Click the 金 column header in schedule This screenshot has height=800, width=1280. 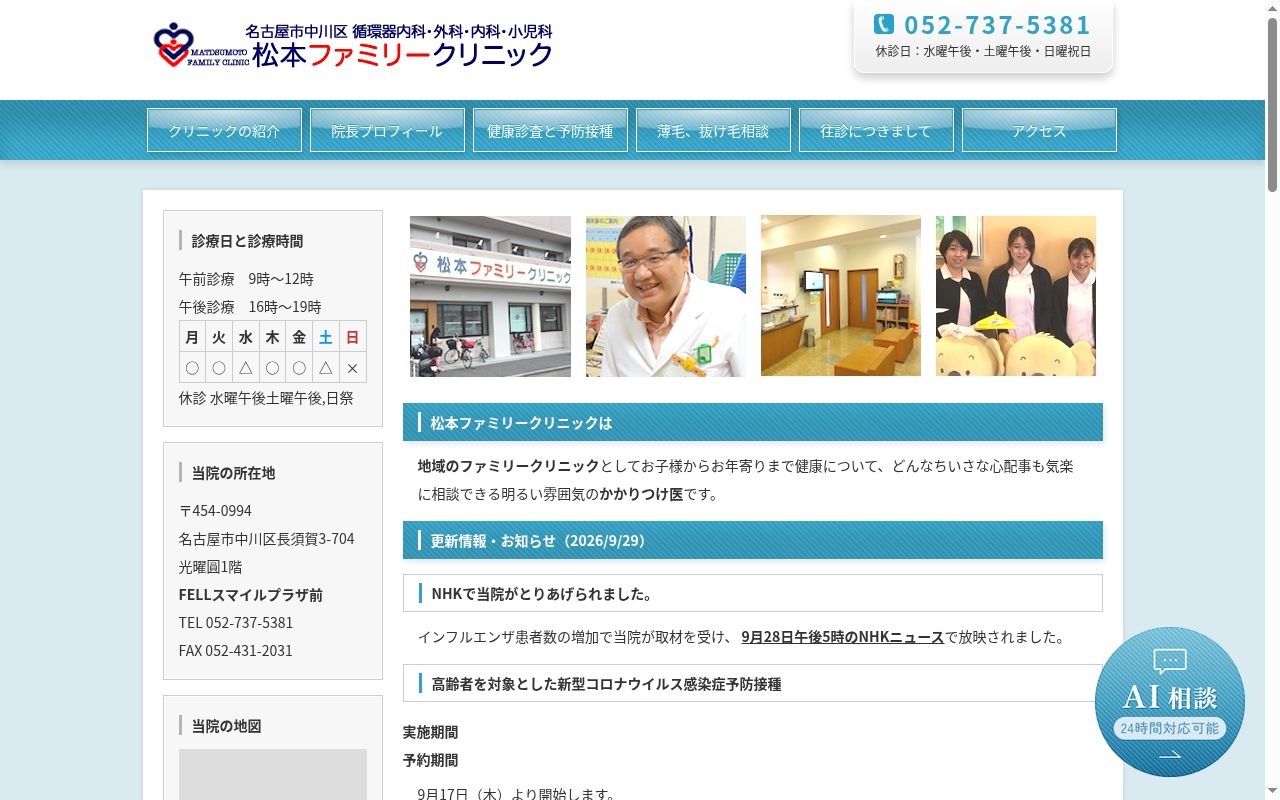[299, 337]
